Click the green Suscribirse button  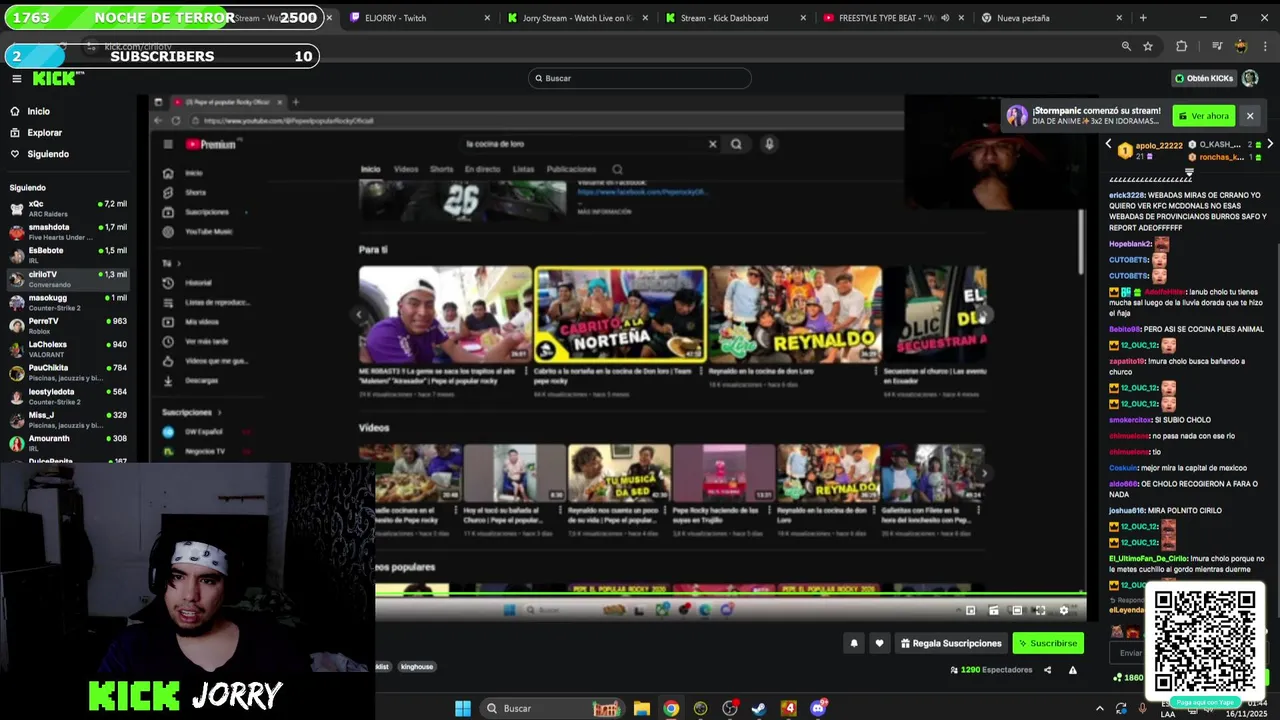click(x=1048, y=643)
